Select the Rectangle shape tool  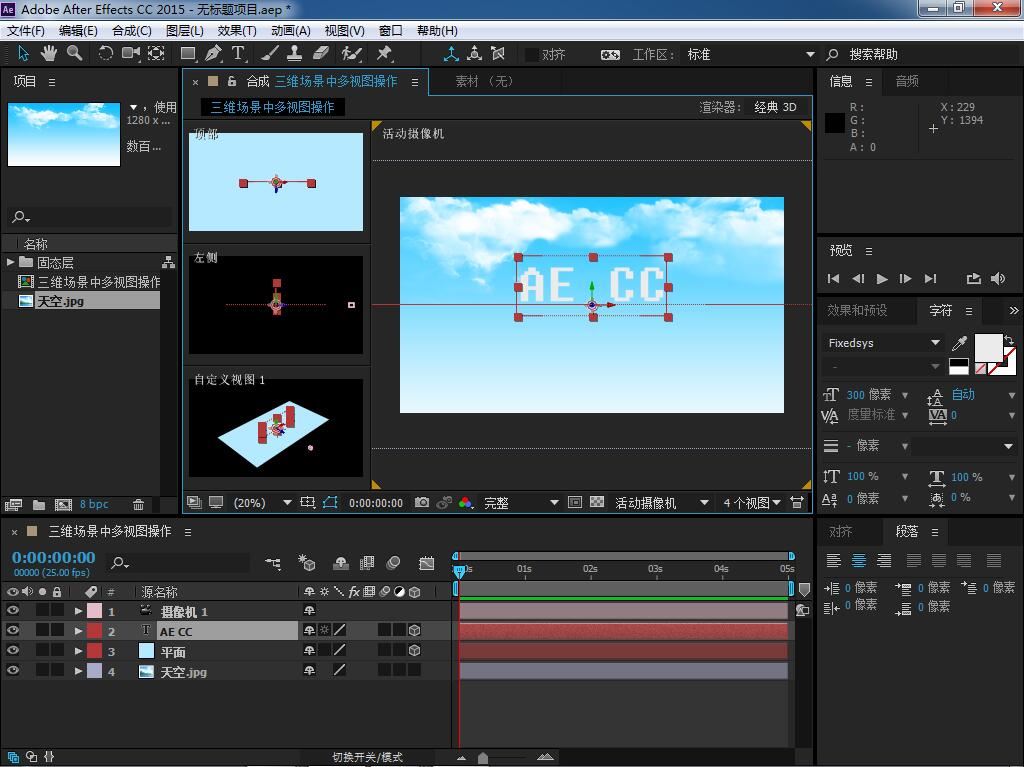tap(188, 54)
